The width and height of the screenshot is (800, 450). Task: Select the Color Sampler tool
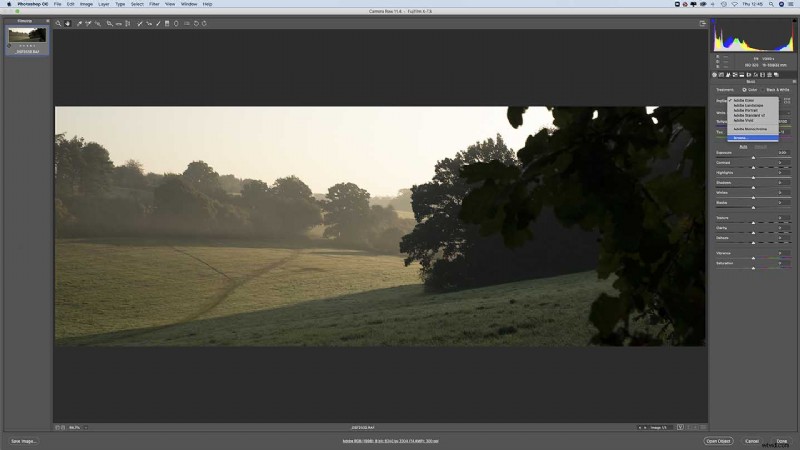(88, 23)
